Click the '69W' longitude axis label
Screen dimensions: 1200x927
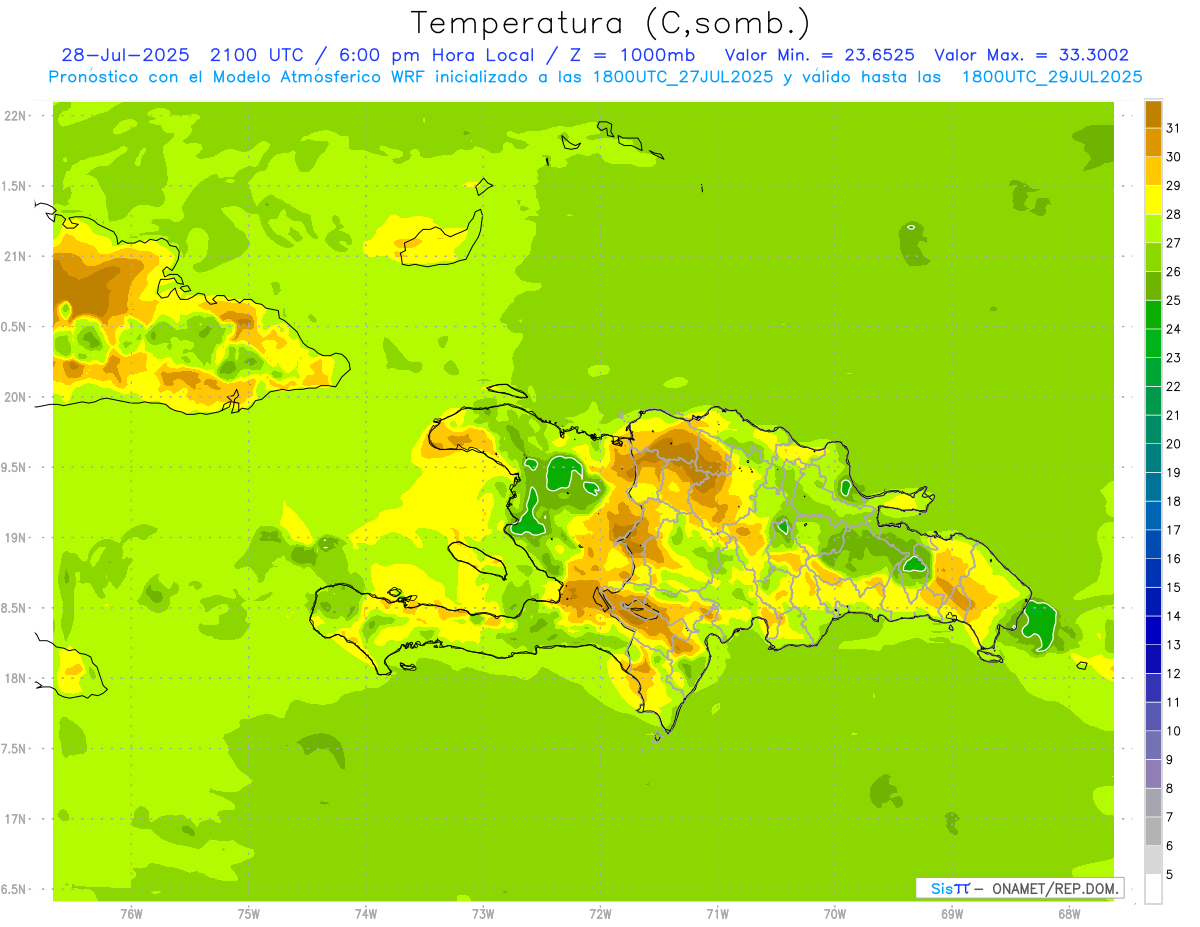pos(952,914)
